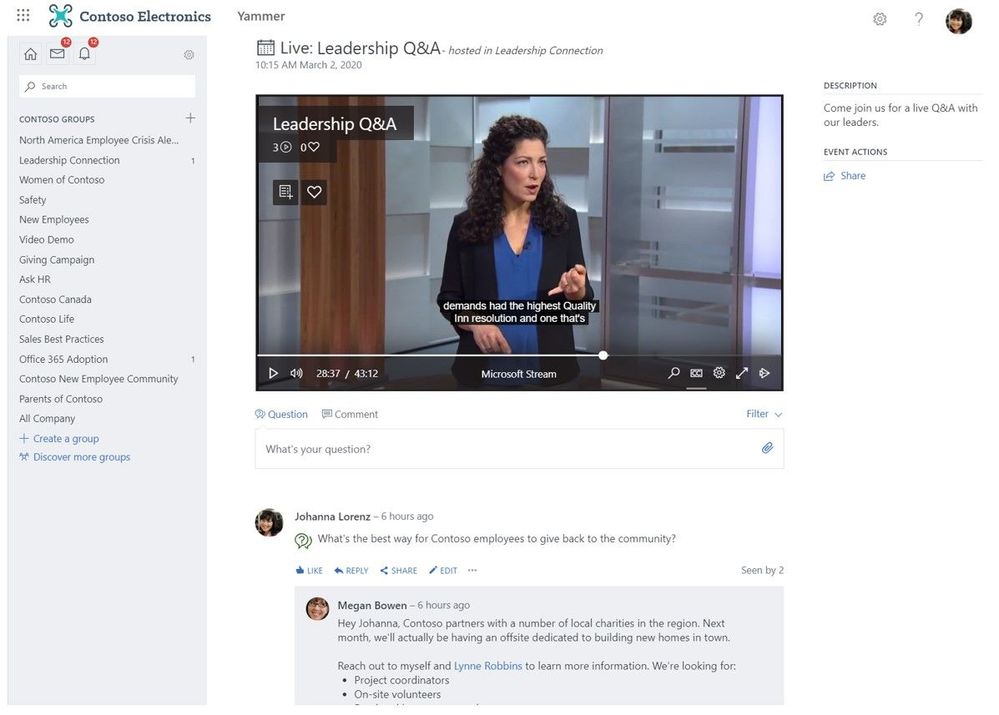Expand the Filter dropdown

click(x=764, y=414)
